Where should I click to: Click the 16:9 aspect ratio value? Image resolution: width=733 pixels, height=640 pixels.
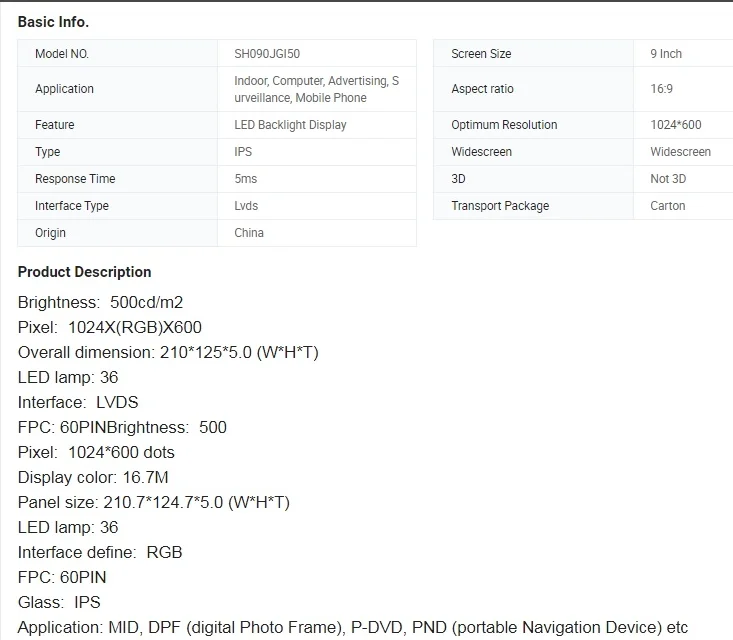tap(661, 89)
